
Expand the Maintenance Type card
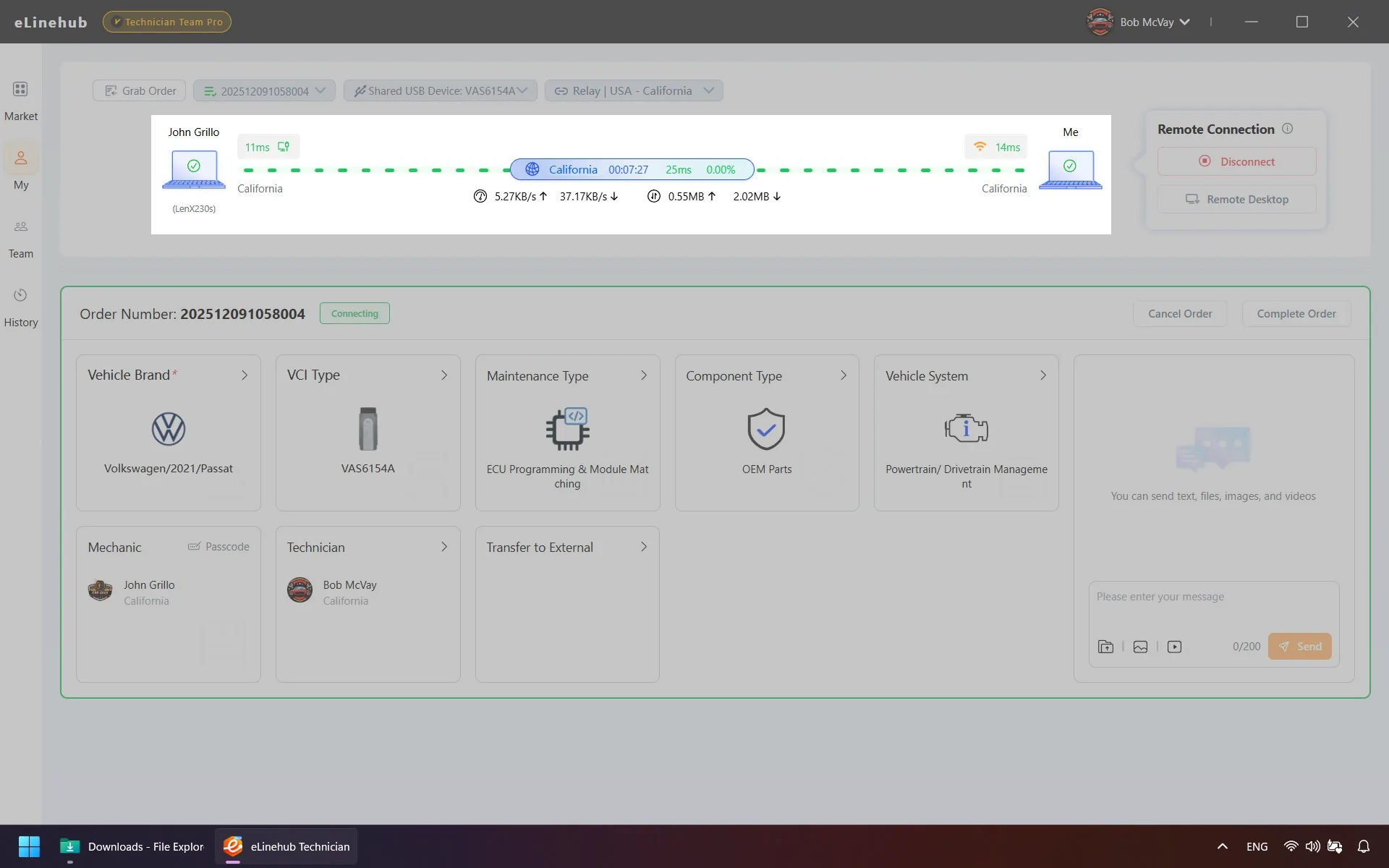(x=644, y=375)
